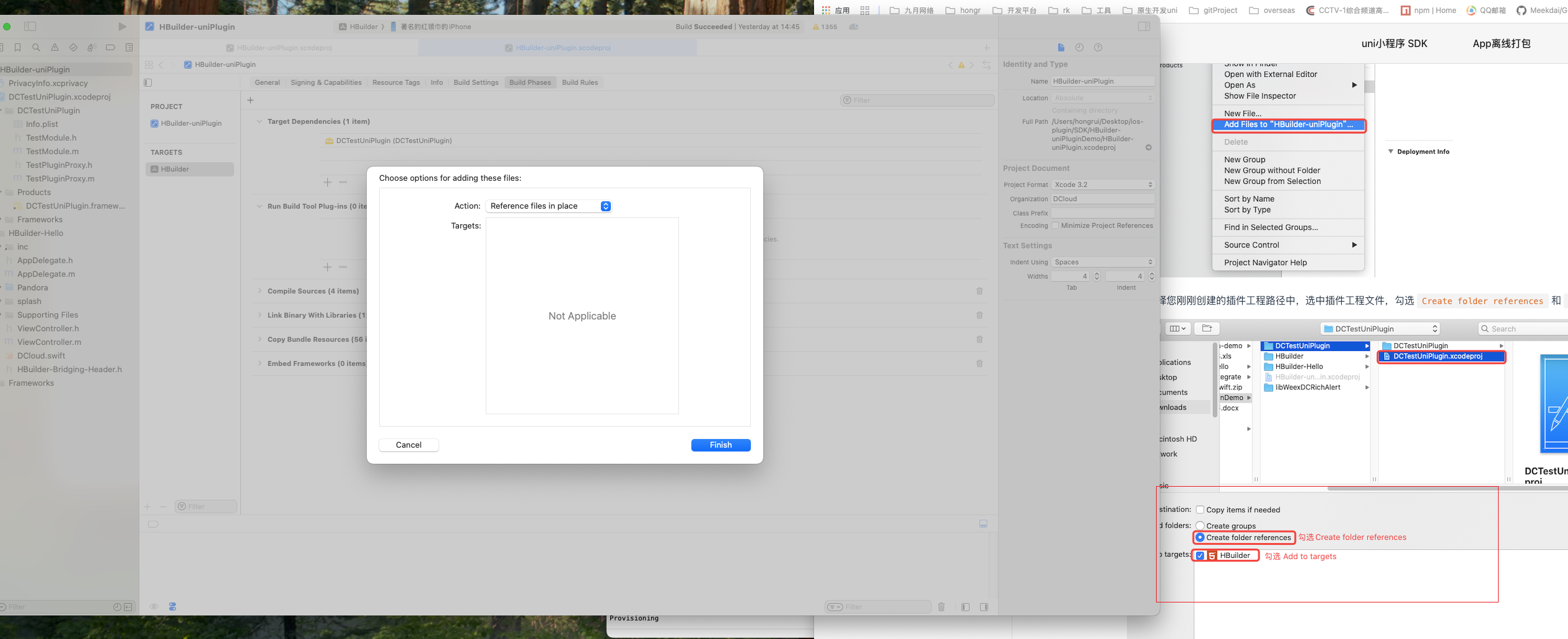Check the Minimize Project References checkbox
This screenshot has width=1568, height=639.
(1055, 225)
